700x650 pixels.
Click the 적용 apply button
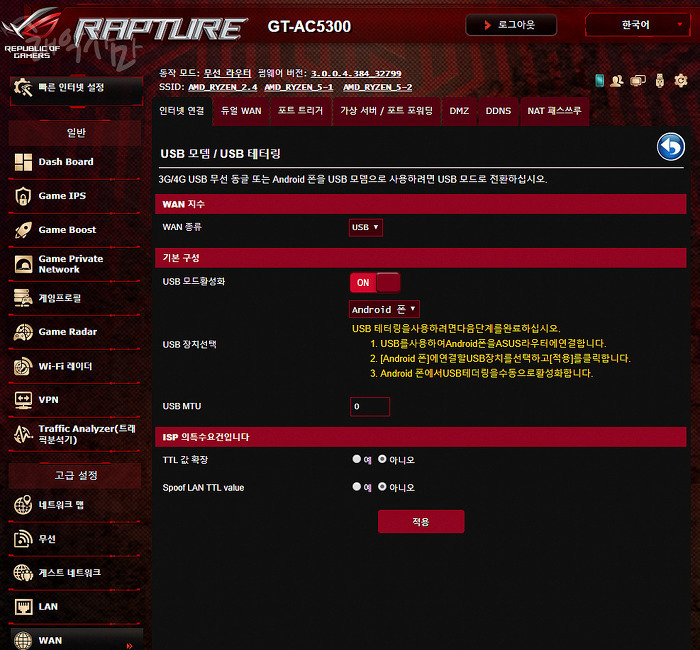click(421, 521)
